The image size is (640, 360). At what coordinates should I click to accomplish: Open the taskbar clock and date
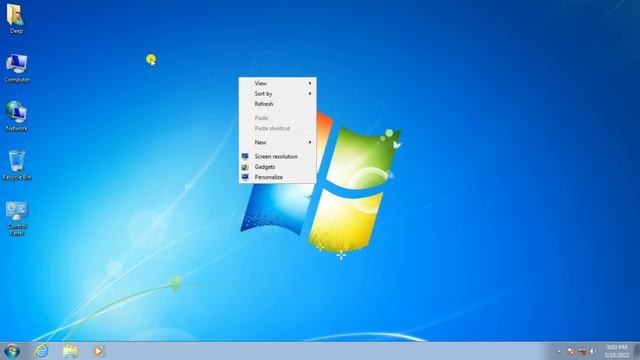617,351
